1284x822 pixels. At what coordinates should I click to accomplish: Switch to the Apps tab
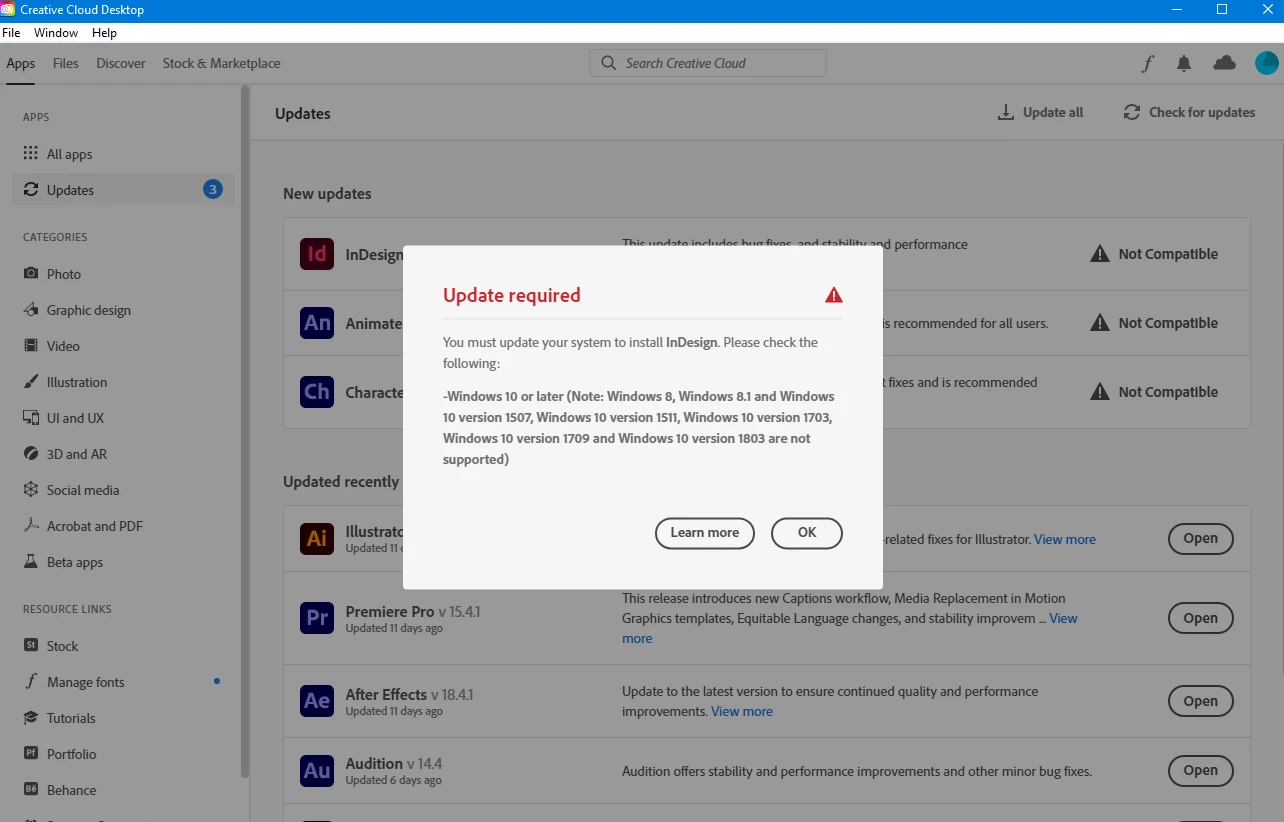(x=21, y=63)
